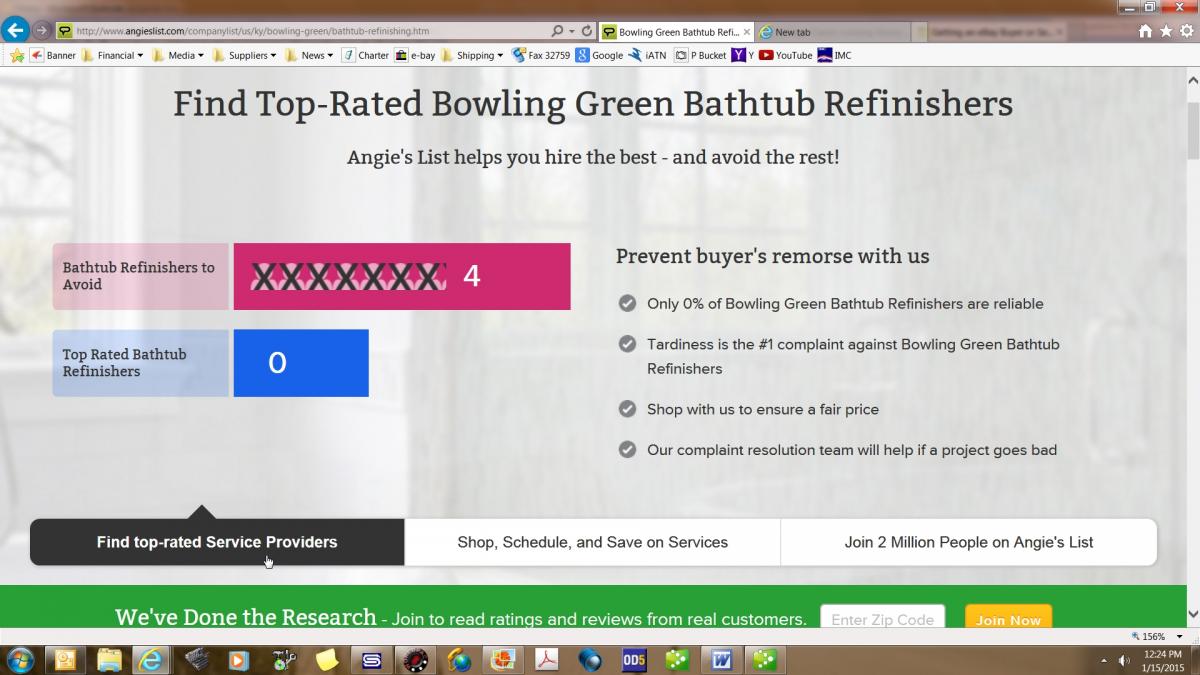Show hidden system tray icons

pyautogui.click(x=1105, y=660)
